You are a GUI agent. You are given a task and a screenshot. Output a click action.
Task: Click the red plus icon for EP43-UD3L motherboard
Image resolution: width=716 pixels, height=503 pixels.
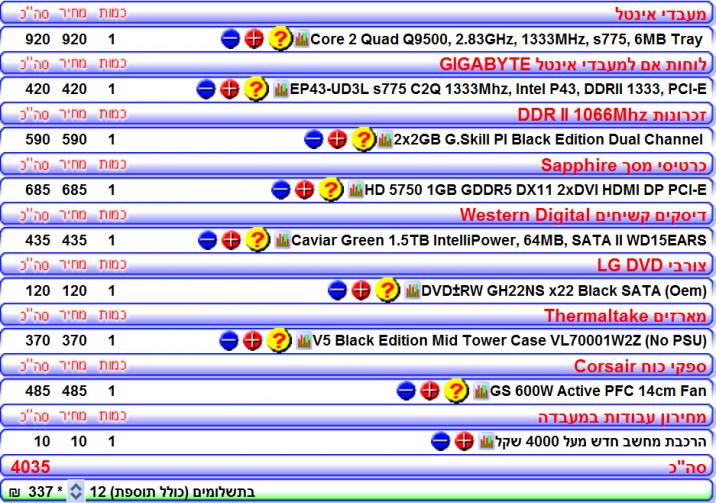point(230,89)
